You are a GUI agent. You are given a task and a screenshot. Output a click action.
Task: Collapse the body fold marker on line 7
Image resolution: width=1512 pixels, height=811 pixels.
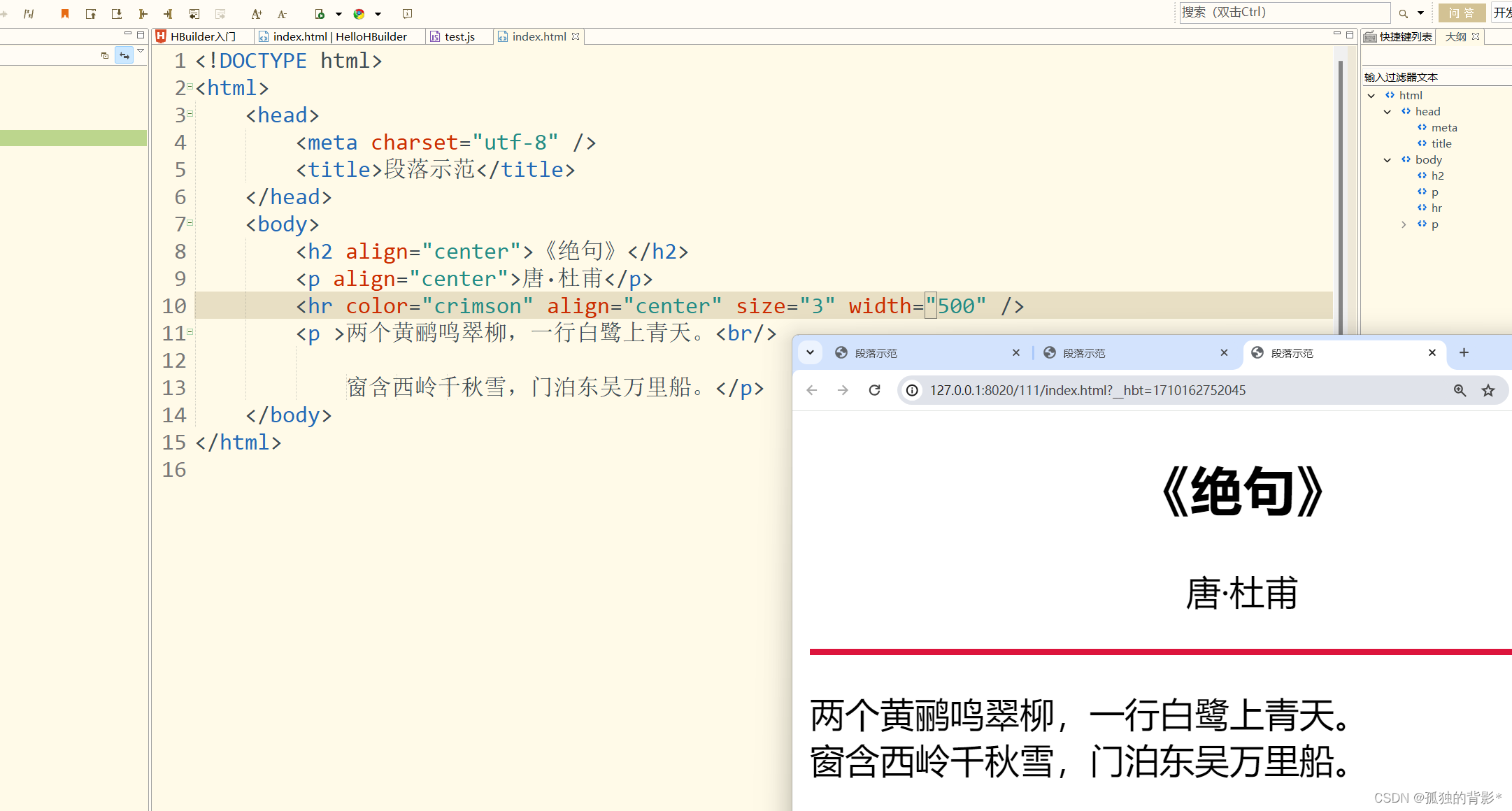point(190,222)
